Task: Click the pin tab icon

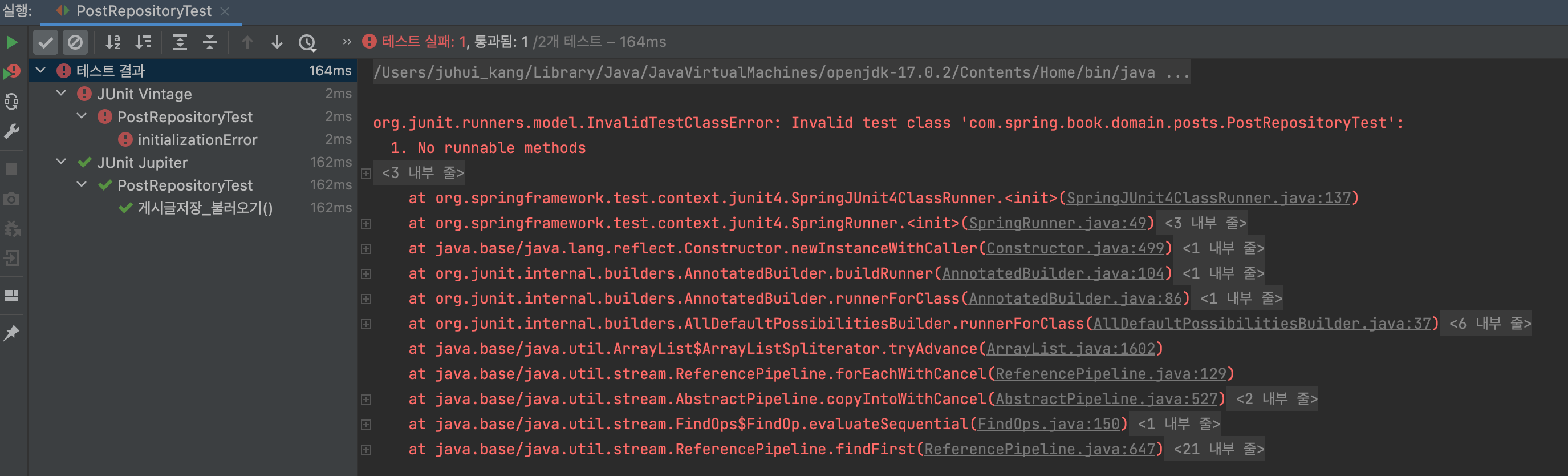Action: 11,333
